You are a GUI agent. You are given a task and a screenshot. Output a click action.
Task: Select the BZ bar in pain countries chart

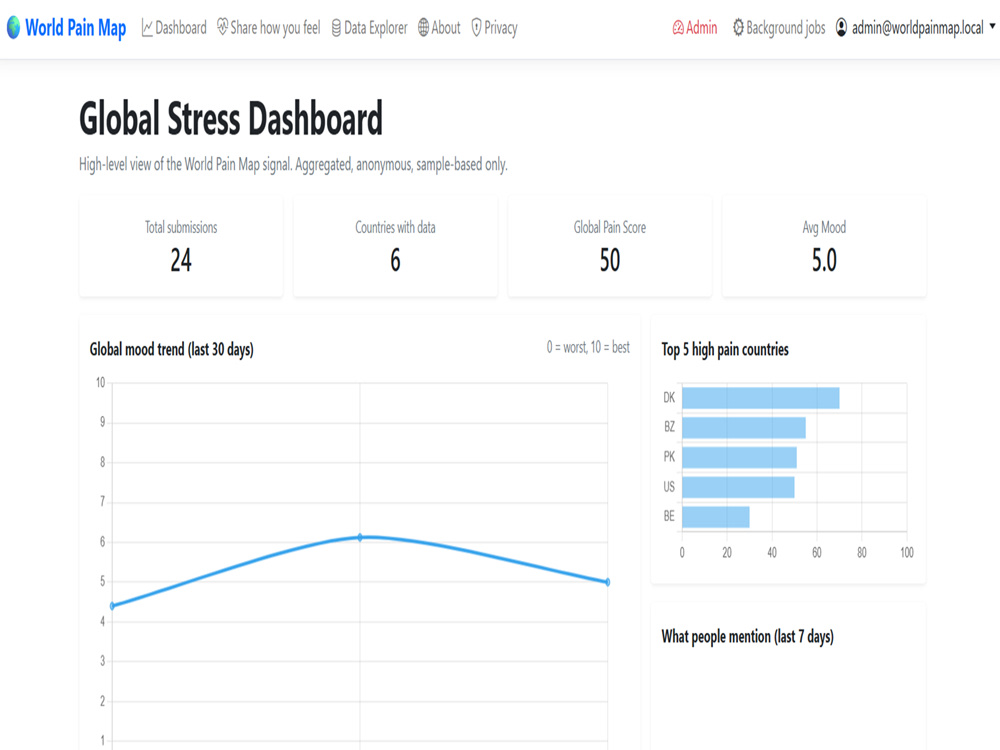tap(744, 427)
